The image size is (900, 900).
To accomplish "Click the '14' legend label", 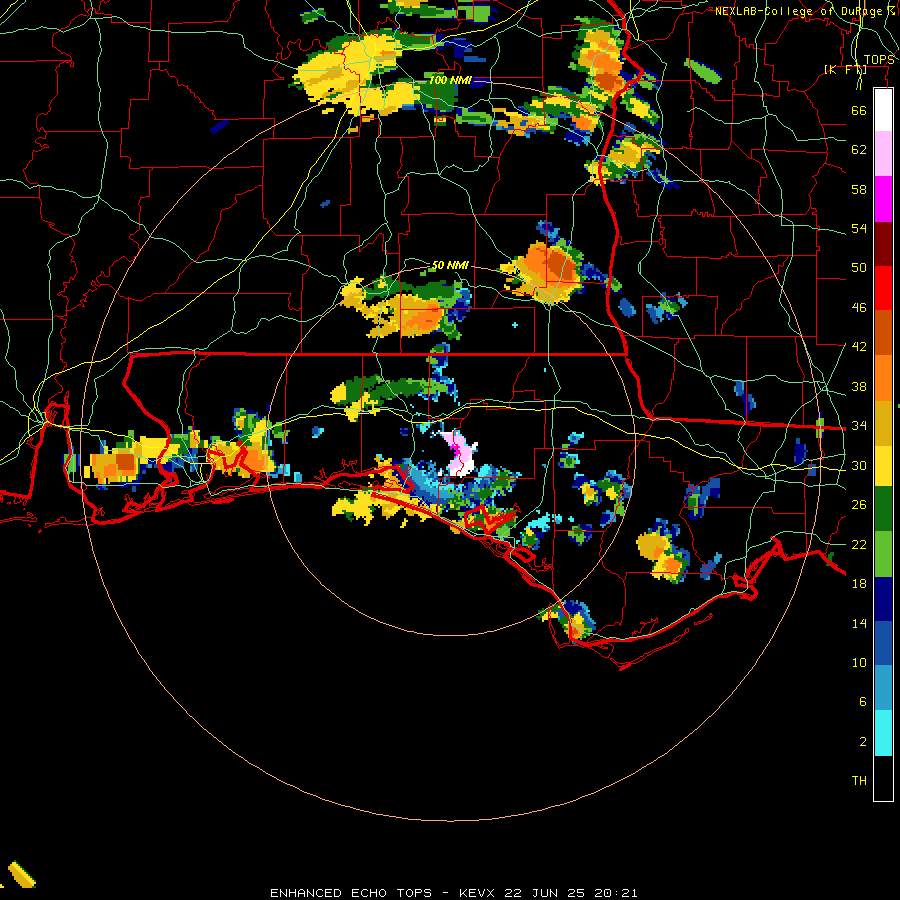I will tap(859, 623).
